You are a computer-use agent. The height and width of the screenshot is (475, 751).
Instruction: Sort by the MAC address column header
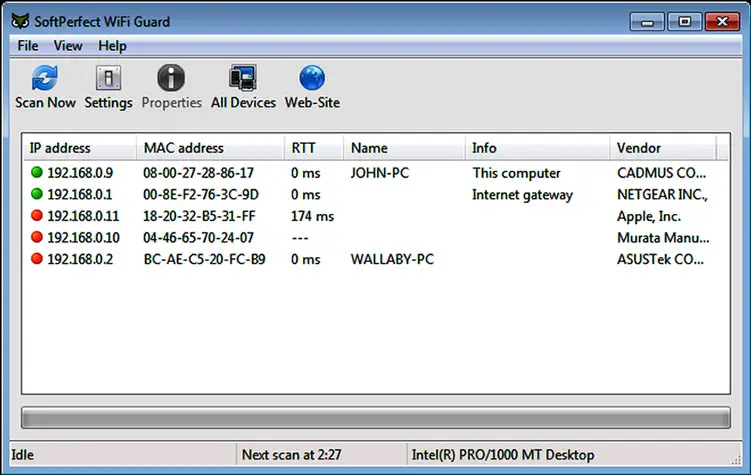(210, 148)
